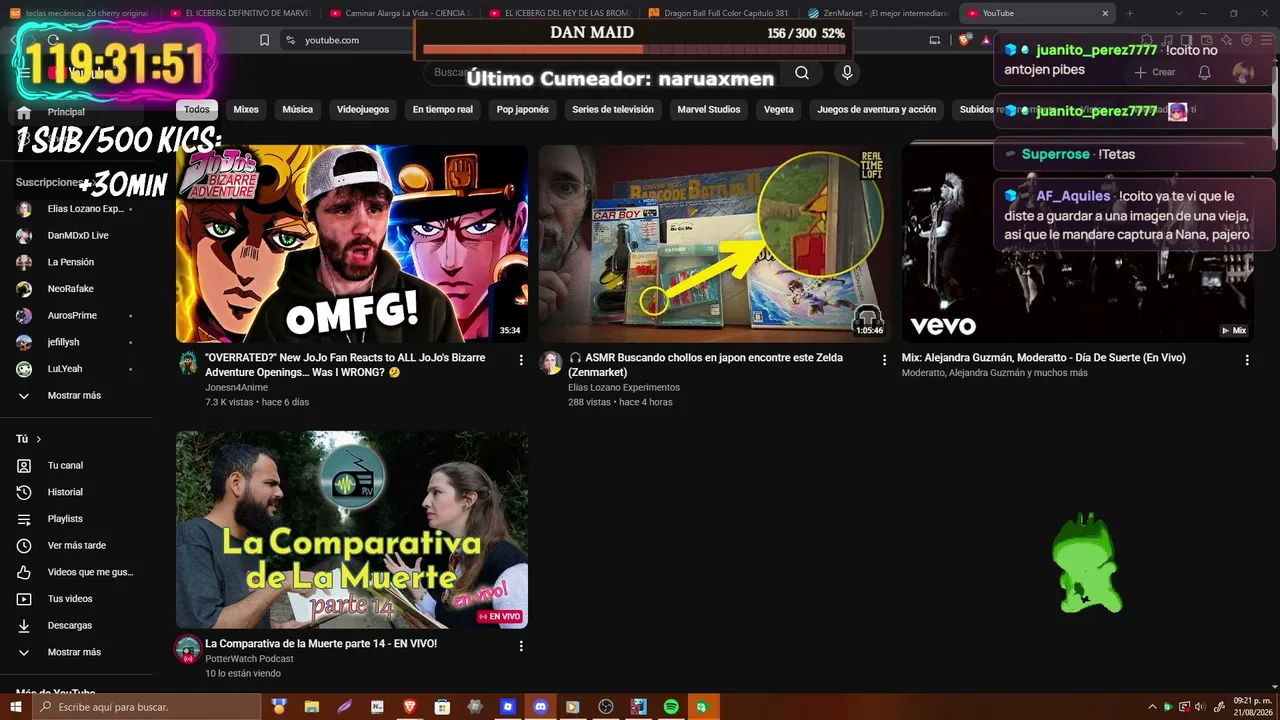The image size is (1280, 720).
Task: Select the Videojuegos filter chip
Action: [x=363, y=110]
